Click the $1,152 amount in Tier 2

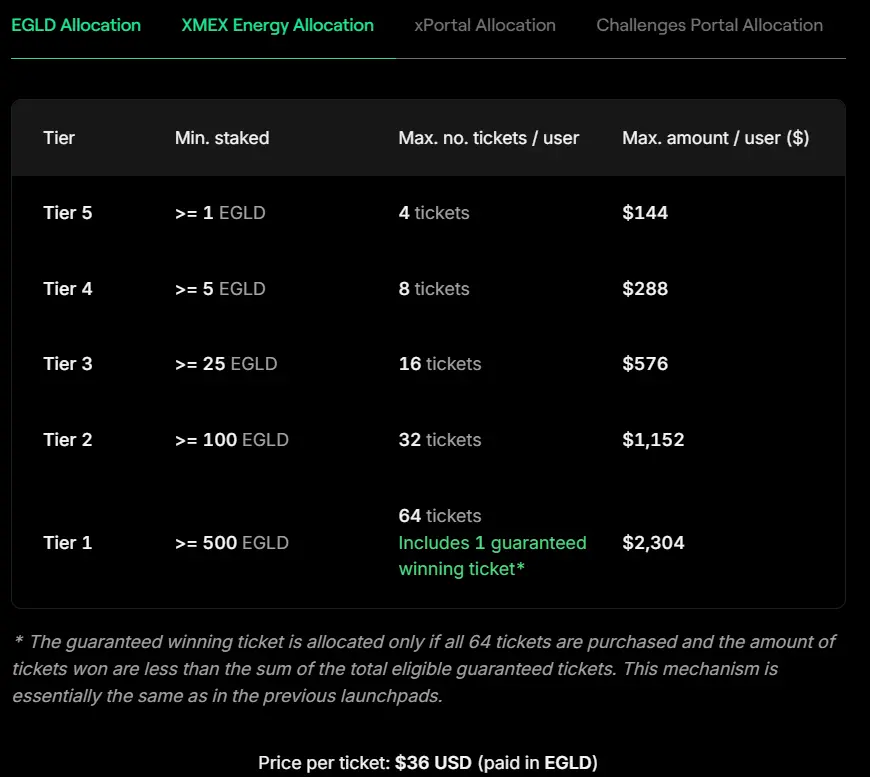[653, 440]
